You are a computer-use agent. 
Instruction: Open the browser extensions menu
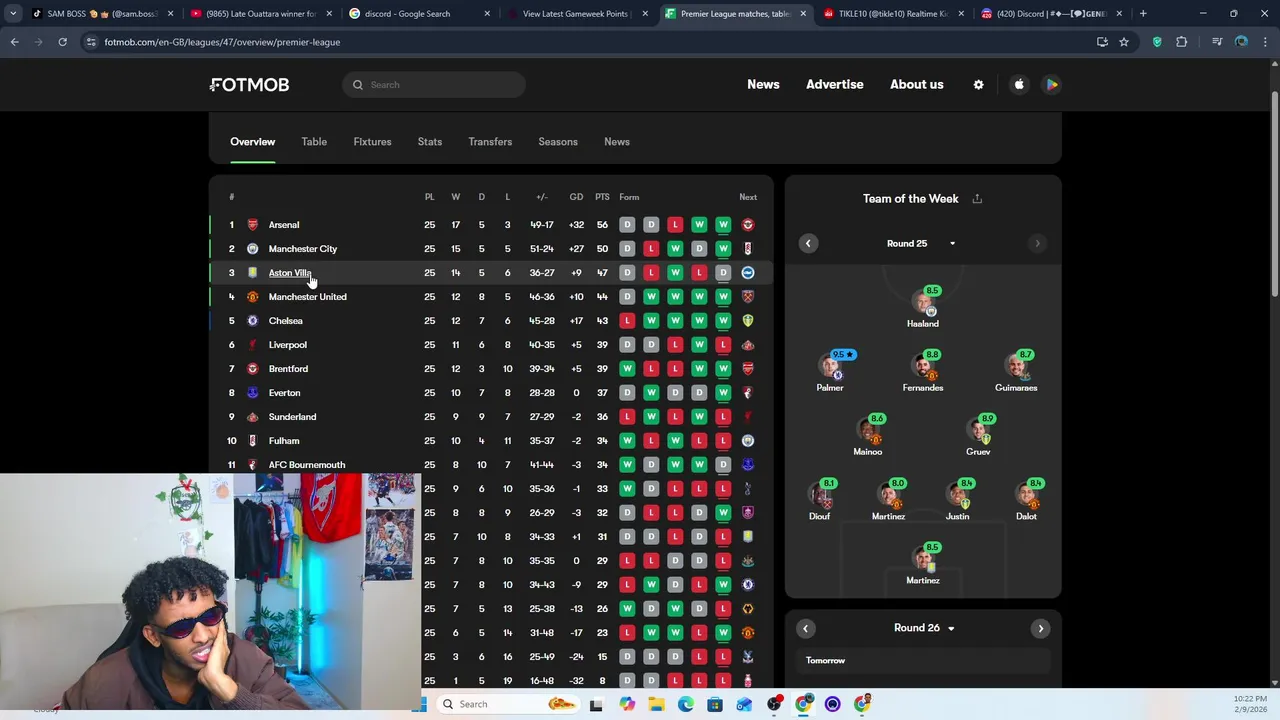[x=1182, y=42]
